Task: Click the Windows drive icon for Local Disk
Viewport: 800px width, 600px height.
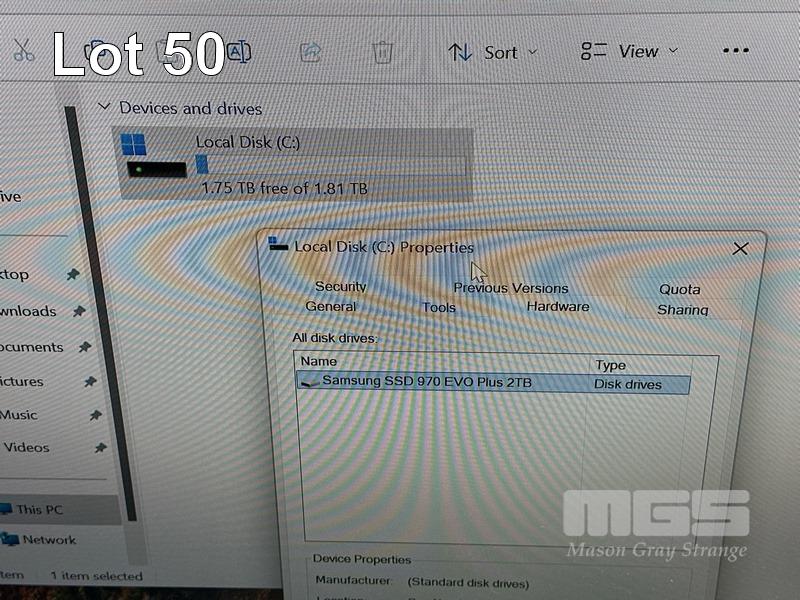Action: [134, 144]
